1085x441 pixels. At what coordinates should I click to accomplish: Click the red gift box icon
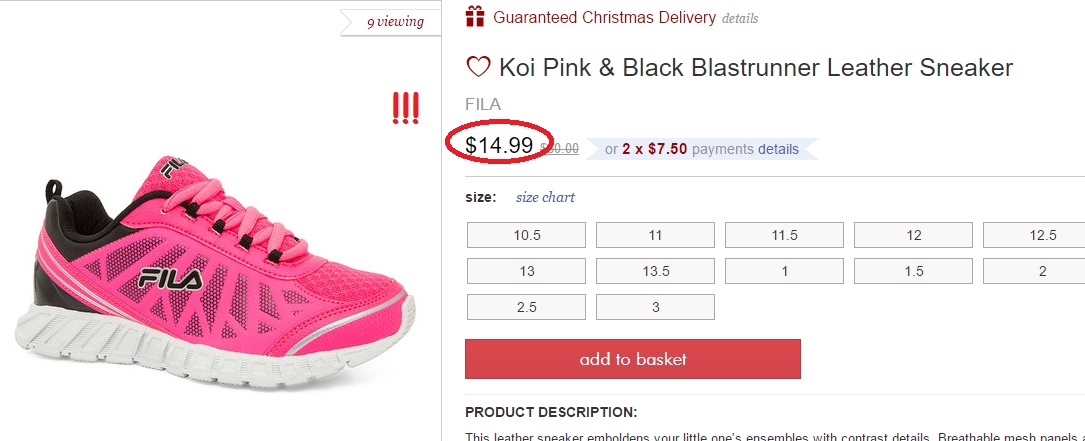click(475, 17)
